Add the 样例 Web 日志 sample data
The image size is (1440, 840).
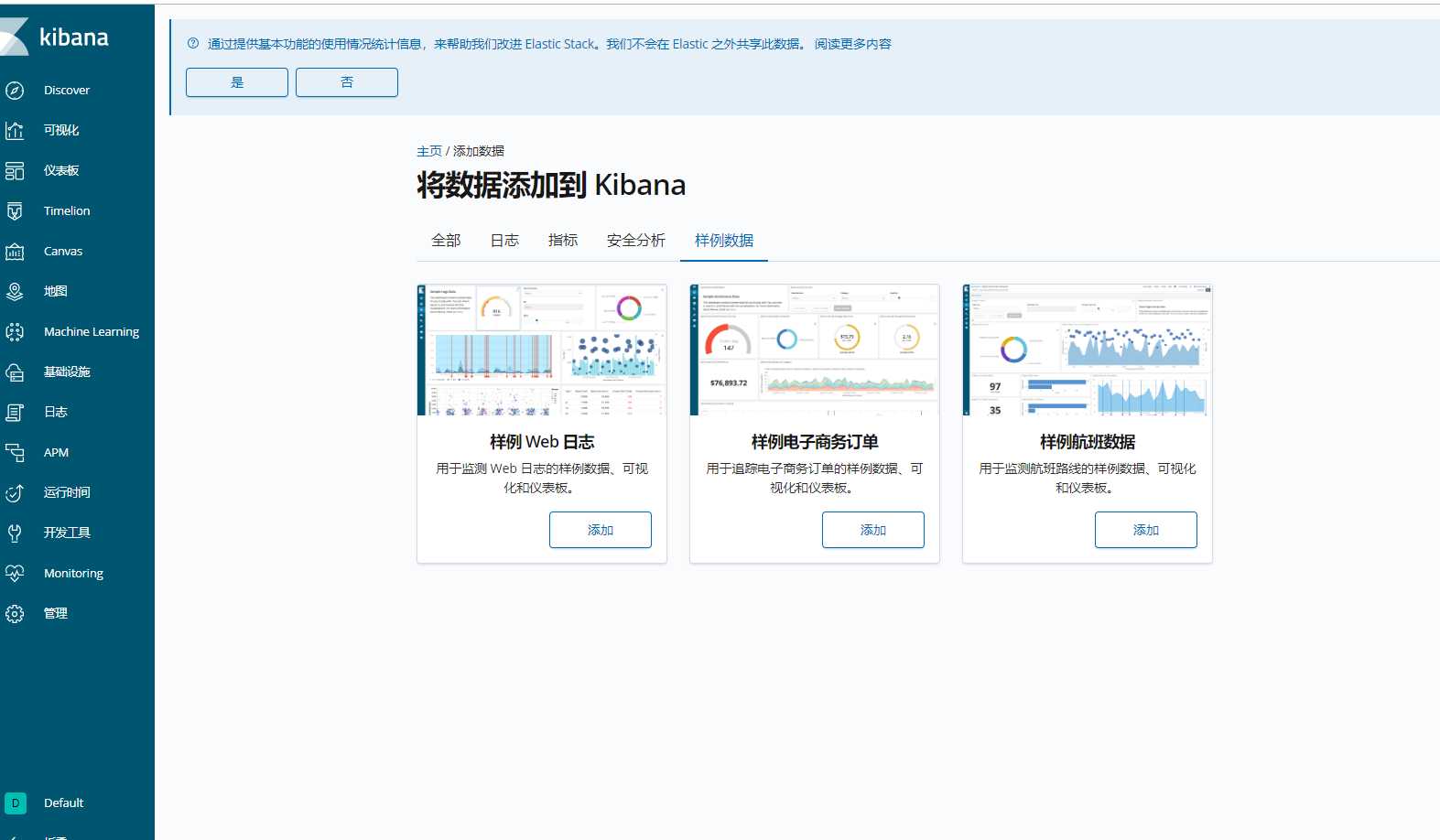(x=601, y=530)
